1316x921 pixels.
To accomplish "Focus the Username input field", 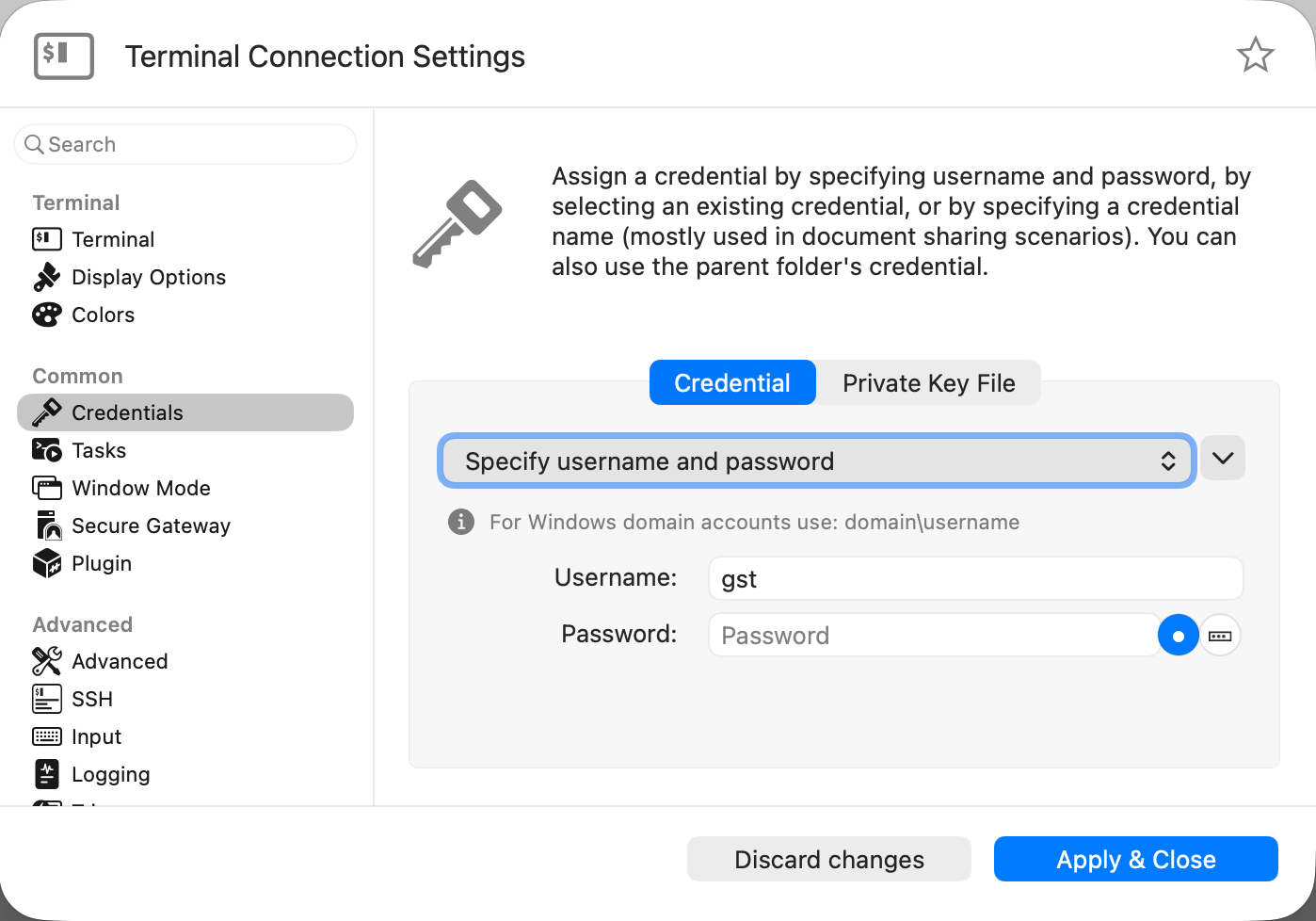I will click(975, 578).
